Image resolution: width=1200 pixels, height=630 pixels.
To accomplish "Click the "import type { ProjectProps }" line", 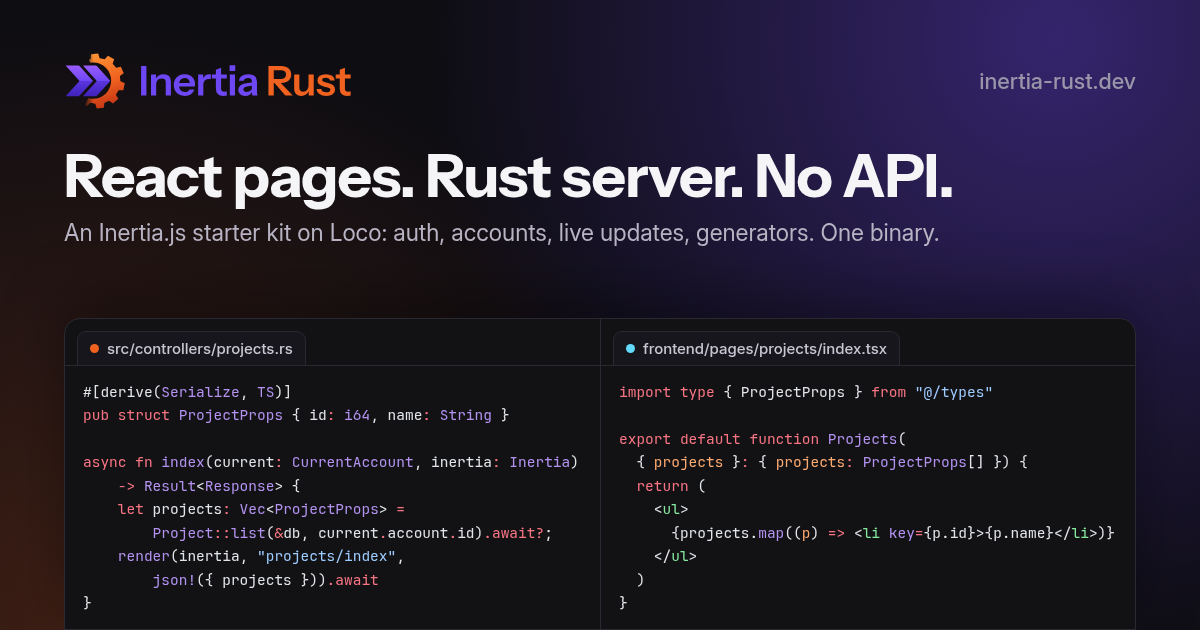I will coord(805,392).
